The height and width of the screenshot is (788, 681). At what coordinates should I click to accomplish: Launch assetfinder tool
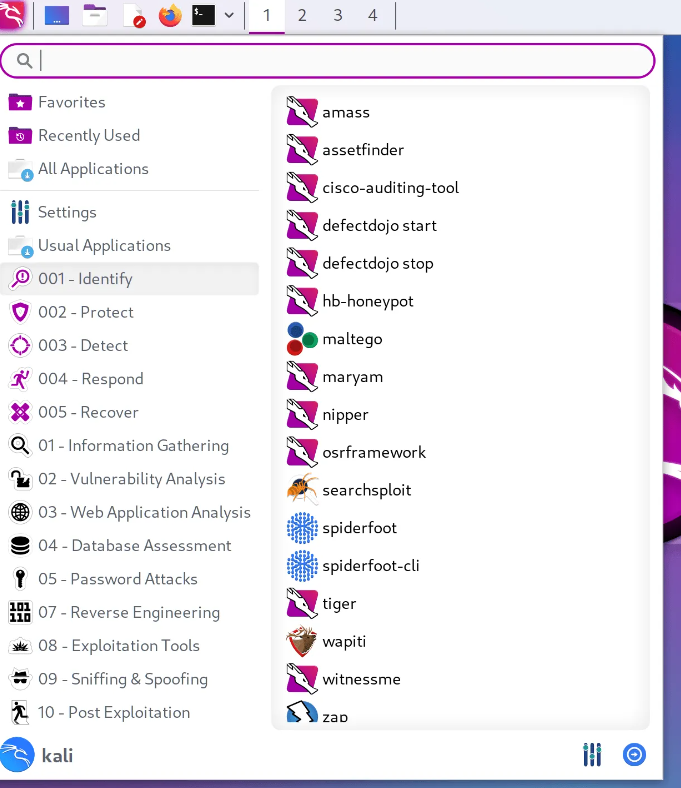click(x=460, y=150)
